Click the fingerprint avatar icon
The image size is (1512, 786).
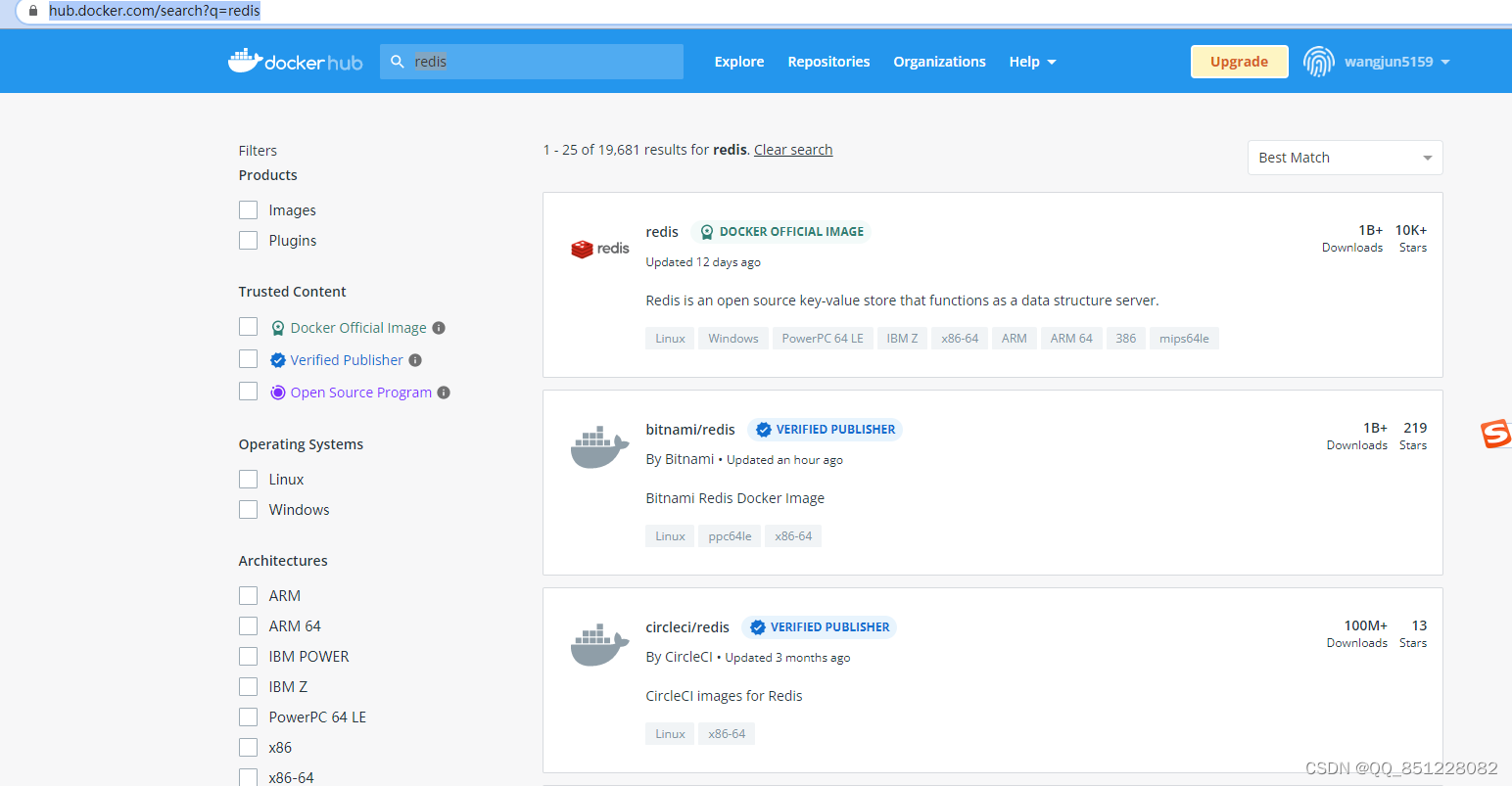[1318, 62]
